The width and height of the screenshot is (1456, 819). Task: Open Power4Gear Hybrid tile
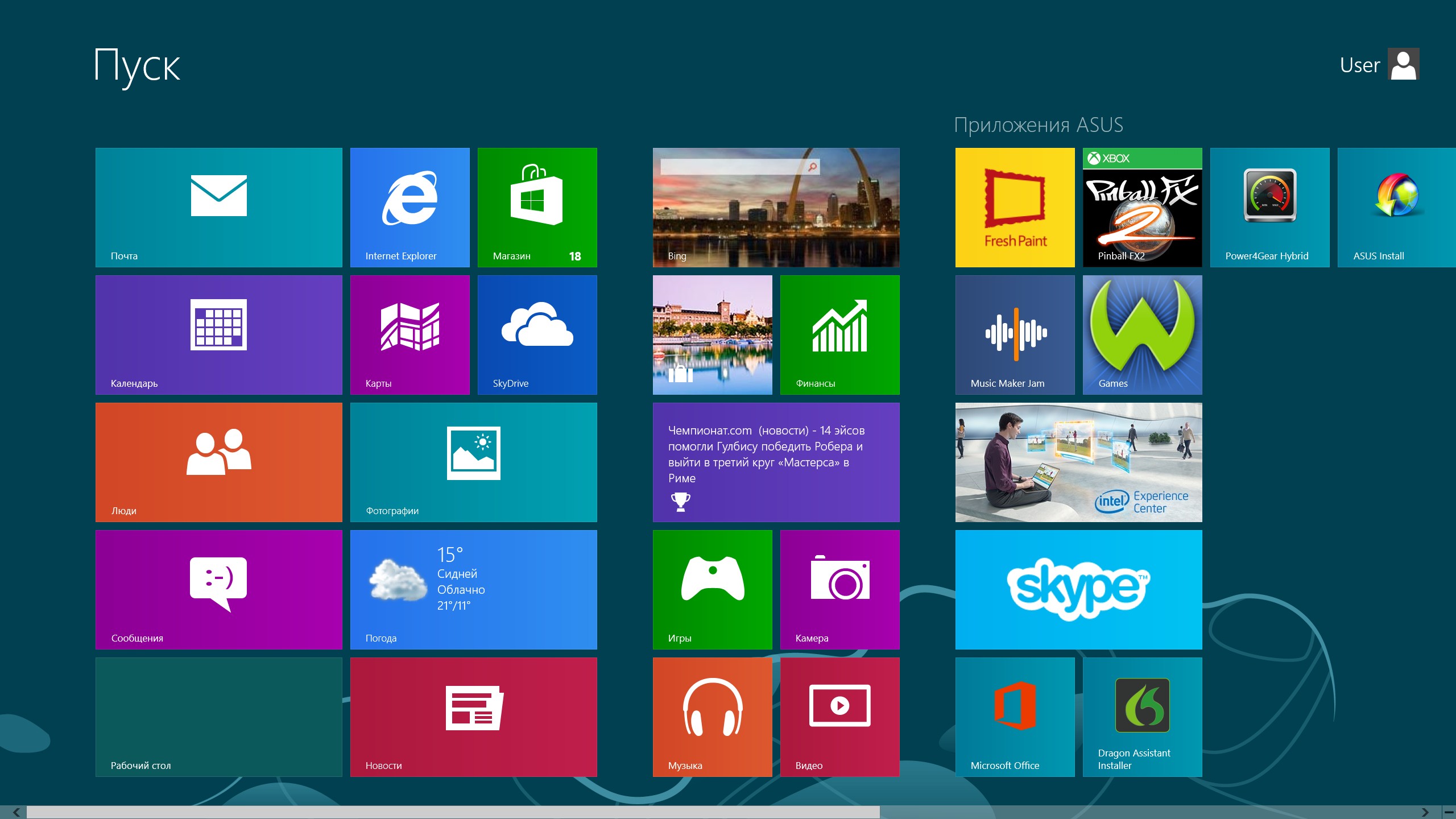(x=1269, y=208)
